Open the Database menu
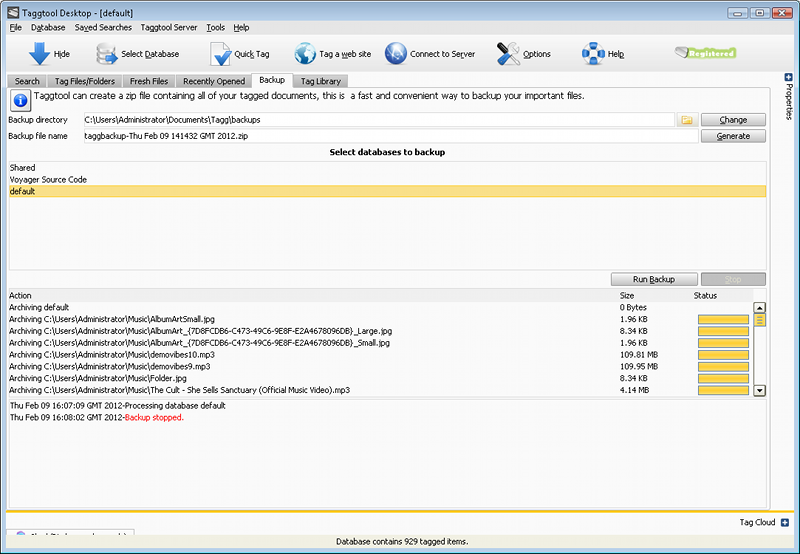The height and width of the screenshot is (554, 800). coord(48,28)
